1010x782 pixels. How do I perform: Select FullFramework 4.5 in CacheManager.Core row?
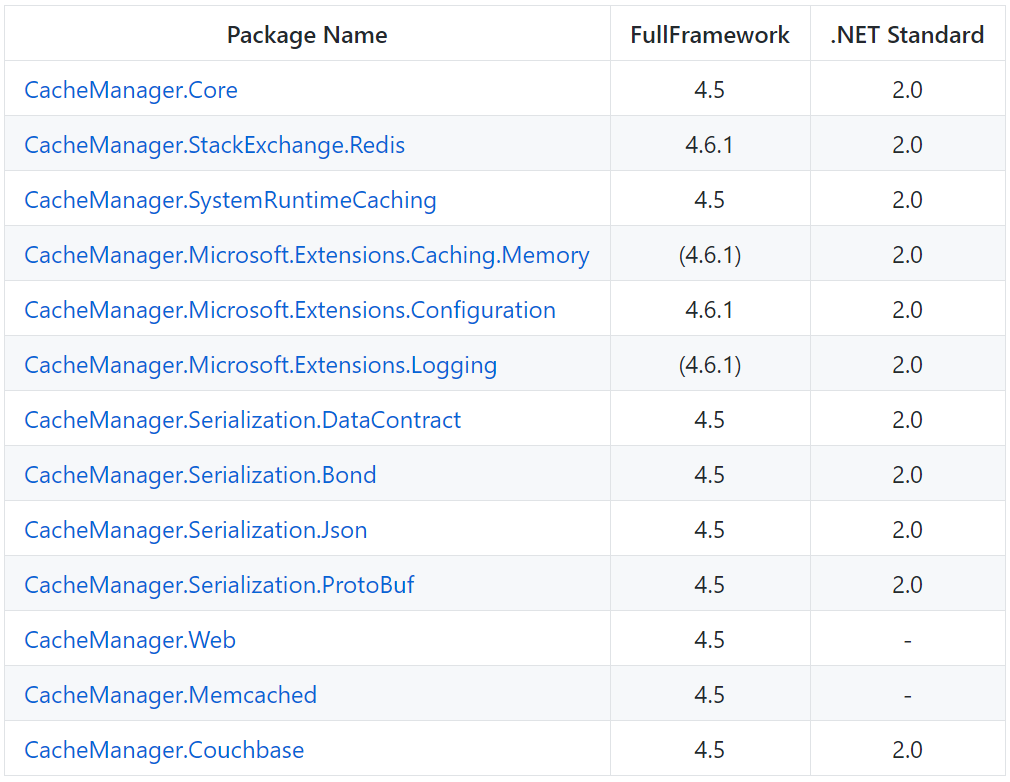709,90
